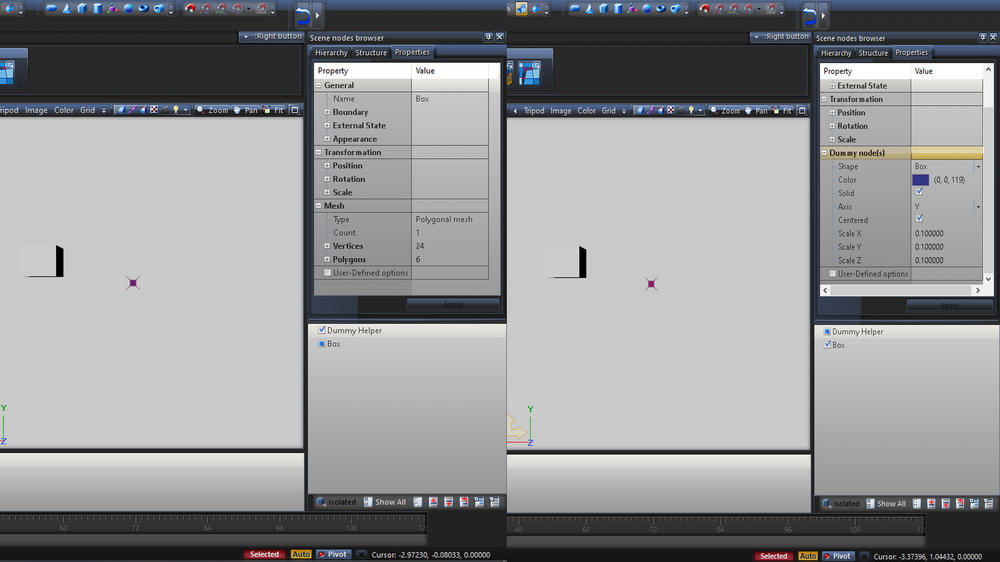Click the highlighted yellow tool icon in right window
The image size is (1000, 562).
pos(521,8)
